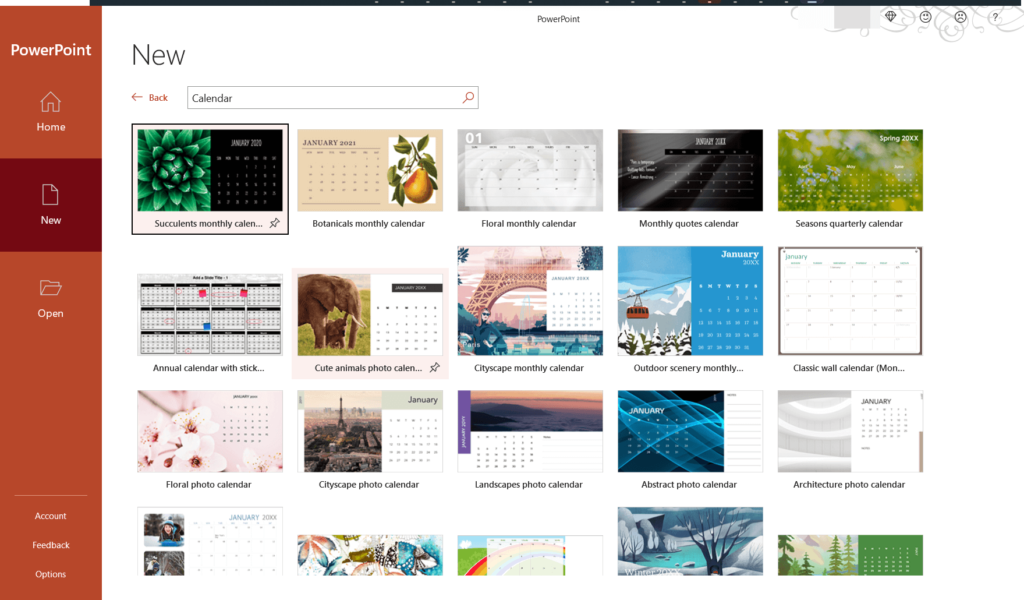This screenshot has width=1024, height=600.
Task: Click the Floral monthly calendar label
Action: (528, 223)
